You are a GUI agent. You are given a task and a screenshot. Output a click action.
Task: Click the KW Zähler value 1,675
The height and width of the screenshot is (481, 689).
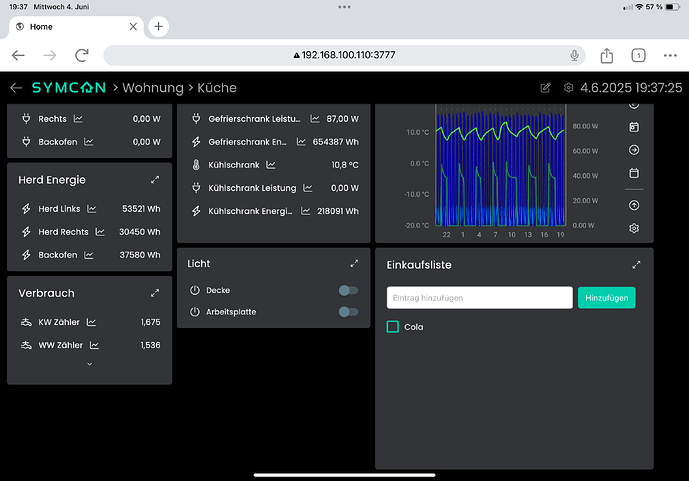(150, 322)
